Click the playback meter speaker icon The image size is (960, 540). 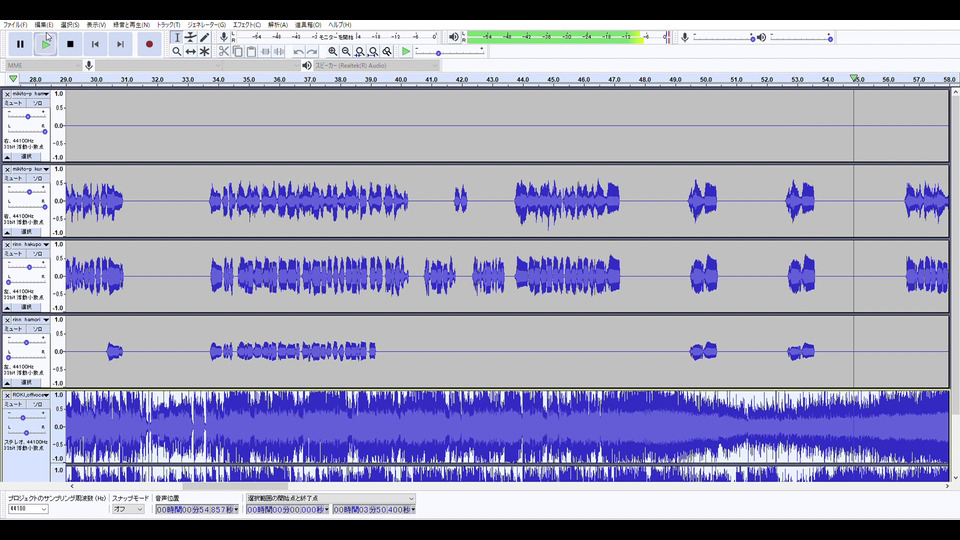[x=454, y=37]
